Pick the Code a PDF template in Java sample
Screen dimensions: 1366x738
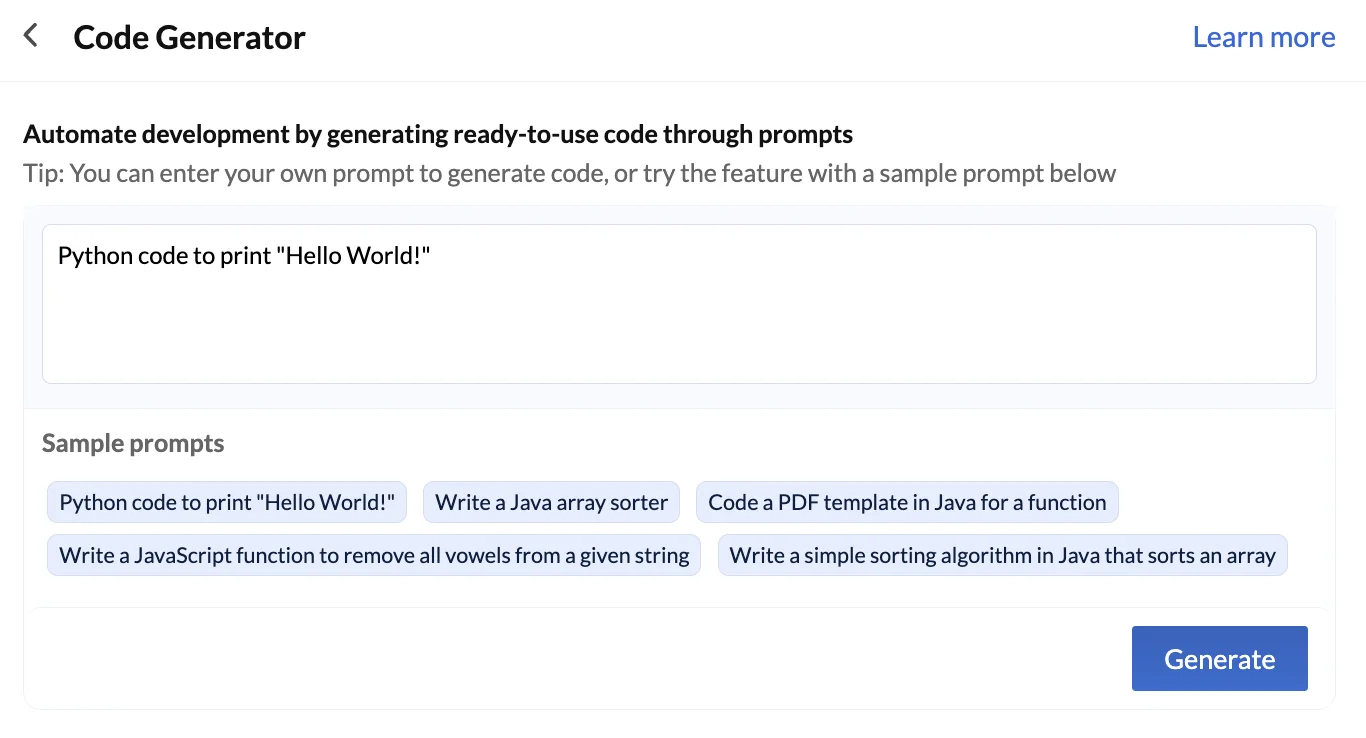coord(907,502)
